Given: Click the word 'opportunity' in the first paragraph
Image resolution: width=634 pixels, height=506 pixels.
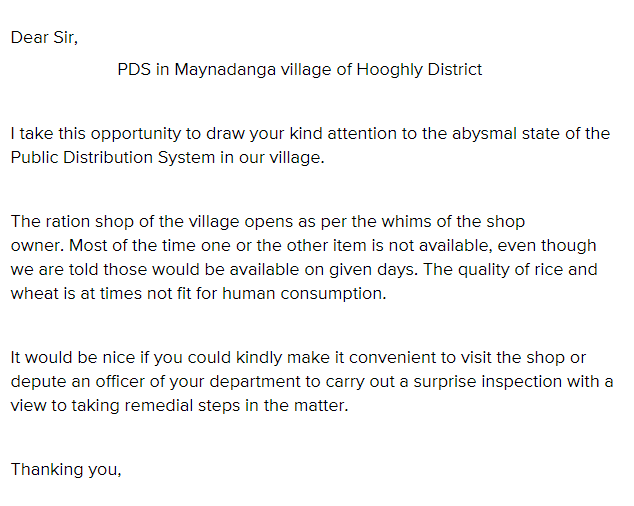Looking at the screenshot, I should coord(136,134).
